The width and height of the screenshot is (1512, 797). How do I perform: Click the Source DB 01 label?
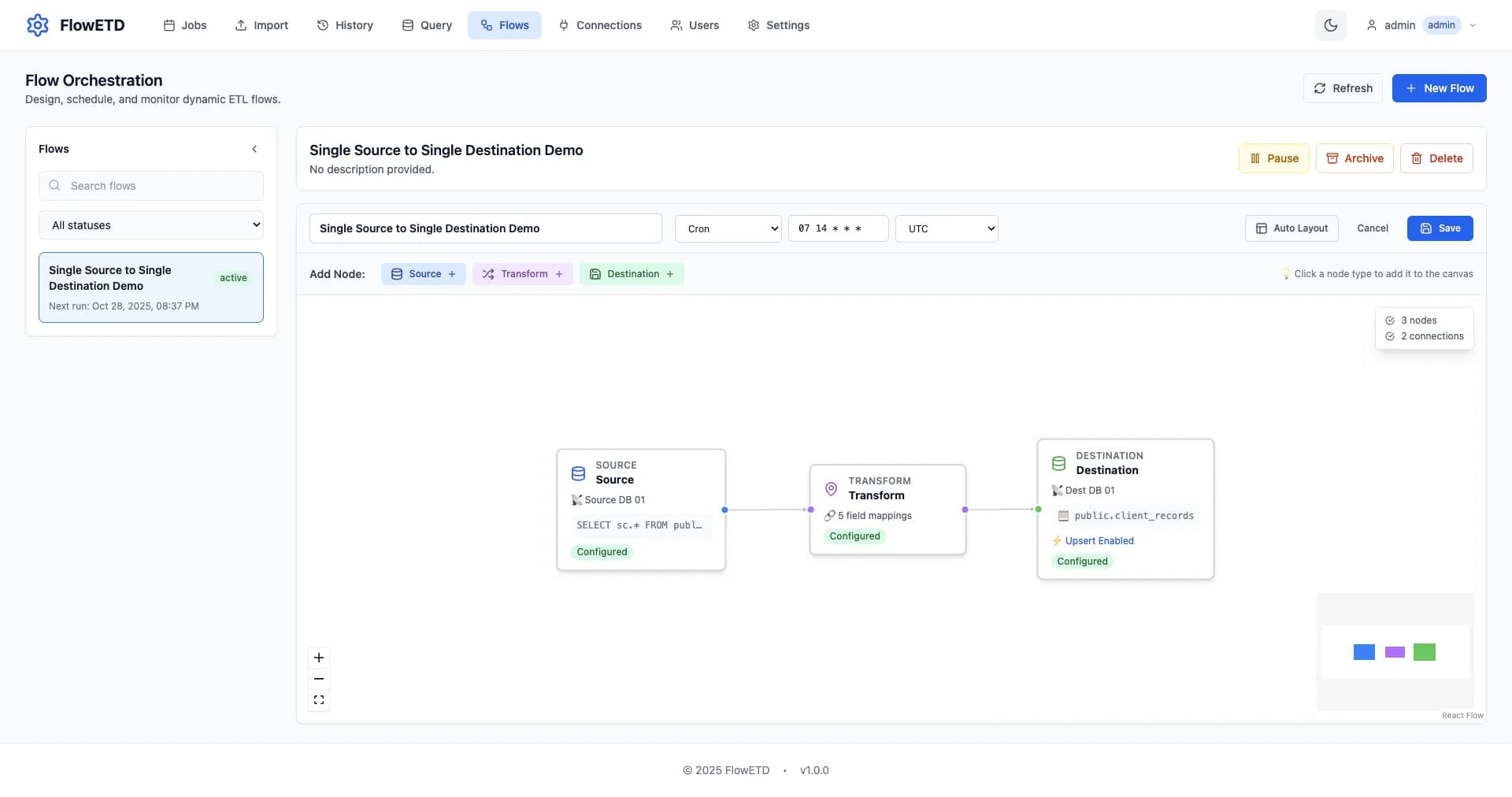pos(614,500)
